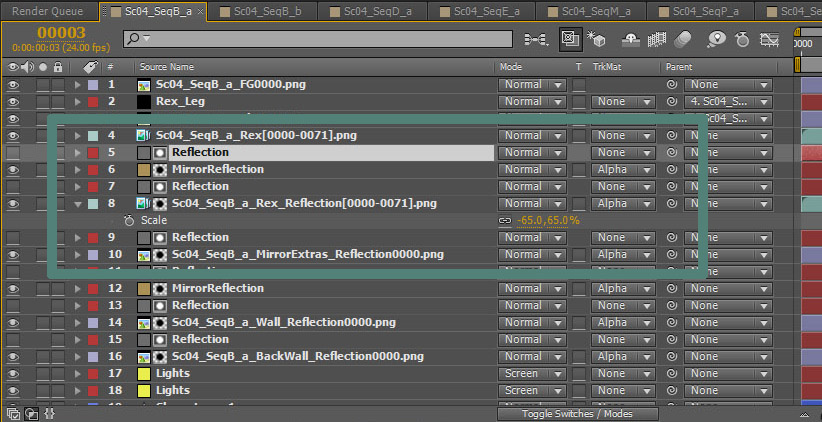This screenshot has width=822, height=422.
Task: Click parent pick whip for Lights layer 17
Action: tap(672, 374)
